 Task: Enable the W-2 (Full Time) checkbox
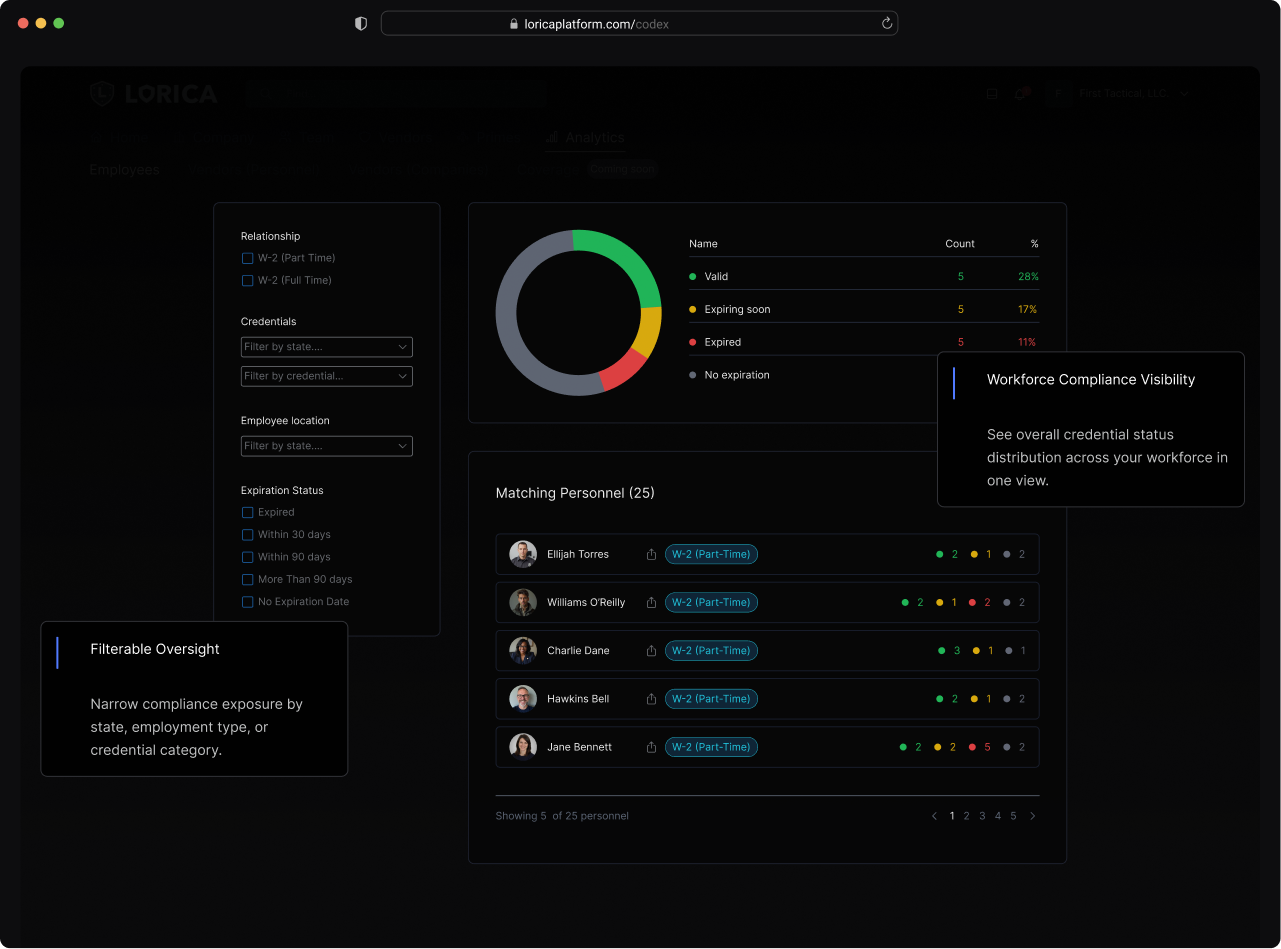click(x=248, y=281)
